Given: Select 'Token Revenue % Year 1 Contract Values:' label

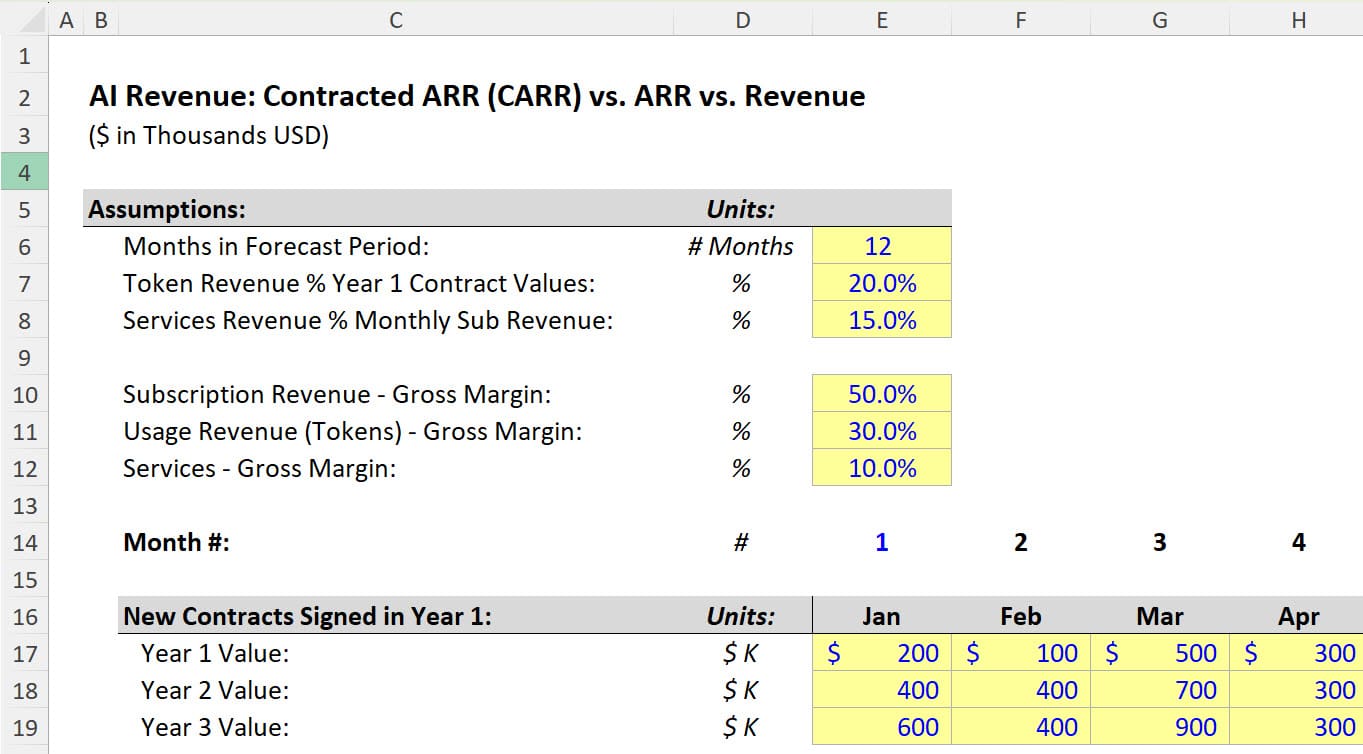Looking at the screenshot, I should coord(359,283).
